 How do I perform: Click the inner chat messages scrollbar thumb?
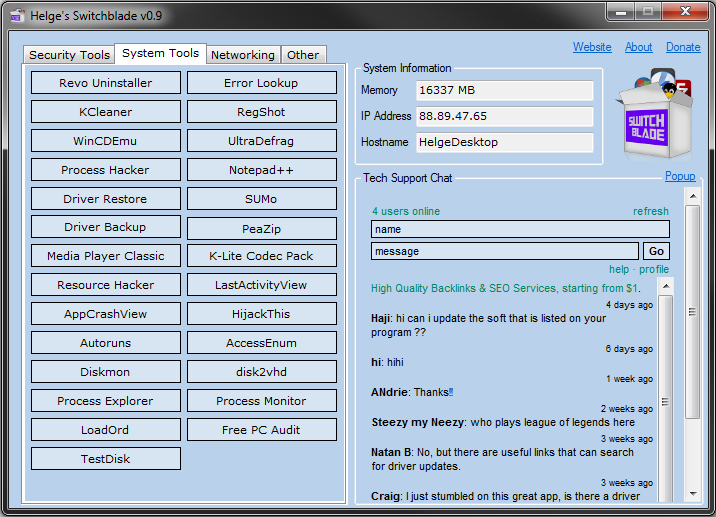tap(666, 402)
